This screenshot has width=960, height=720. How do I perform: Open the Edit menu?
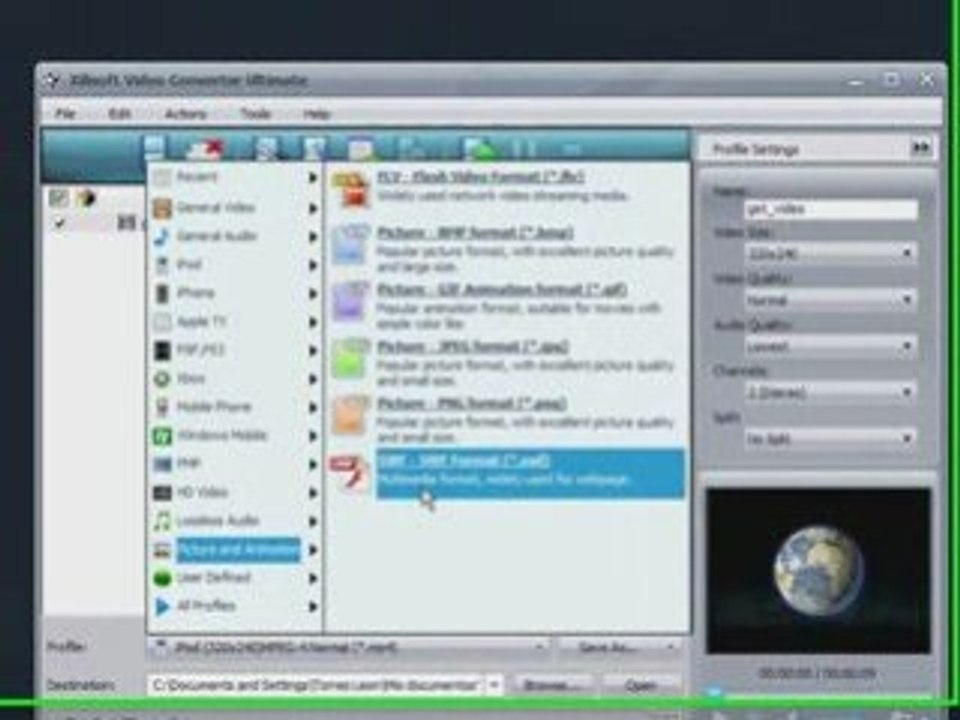tap(119, 114)
